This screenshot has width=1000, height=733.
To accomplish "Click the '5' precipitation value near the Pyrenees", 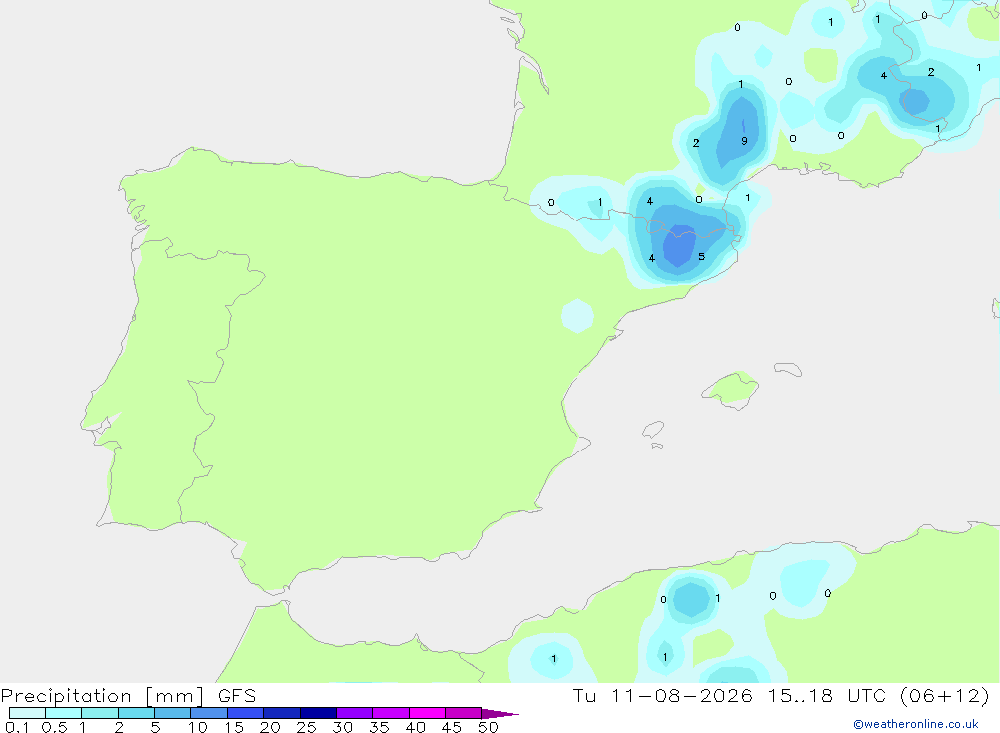I will coord(702,256).
